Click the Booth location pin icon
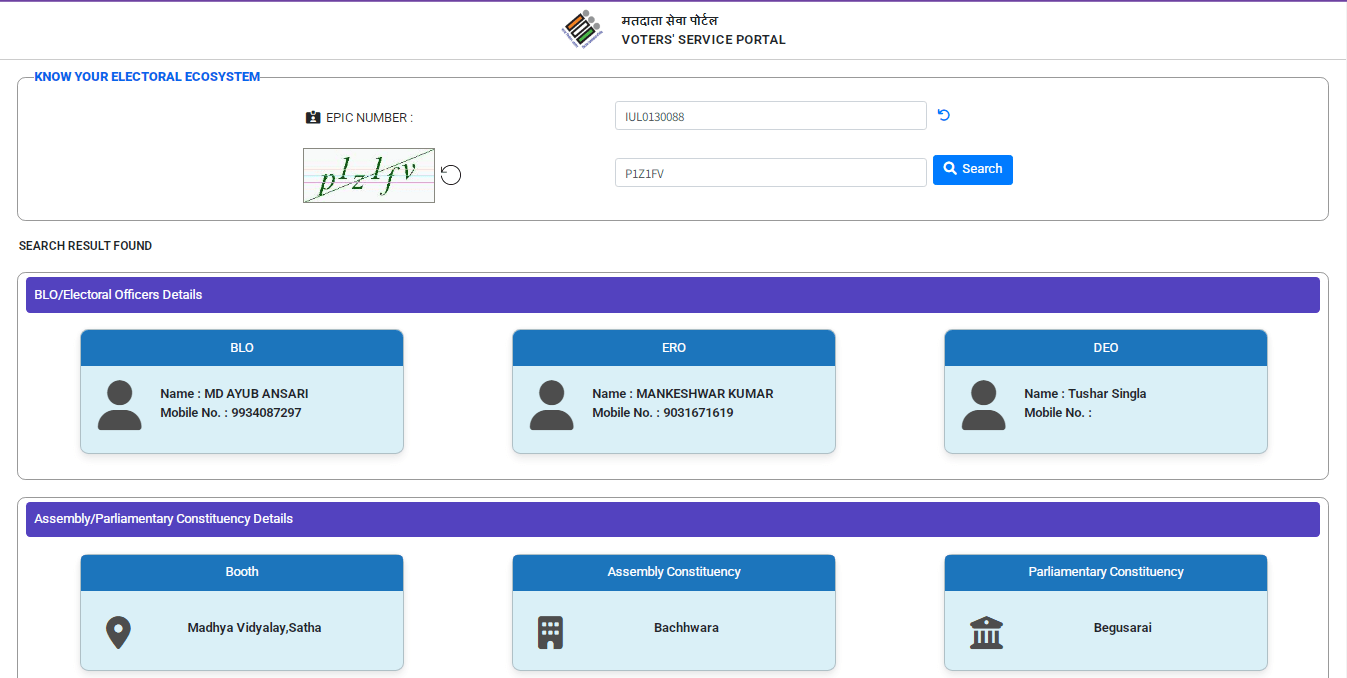The image size is (1347, 678). coord(119,632)
